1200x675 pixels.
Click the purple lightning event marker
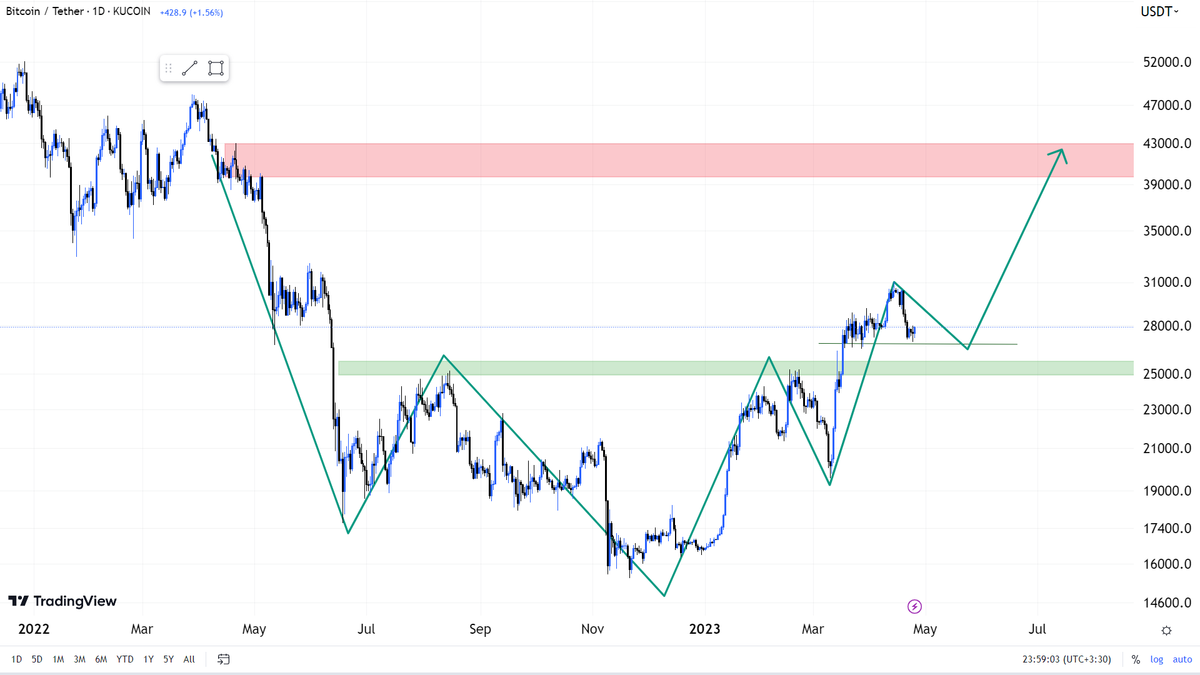914,606
